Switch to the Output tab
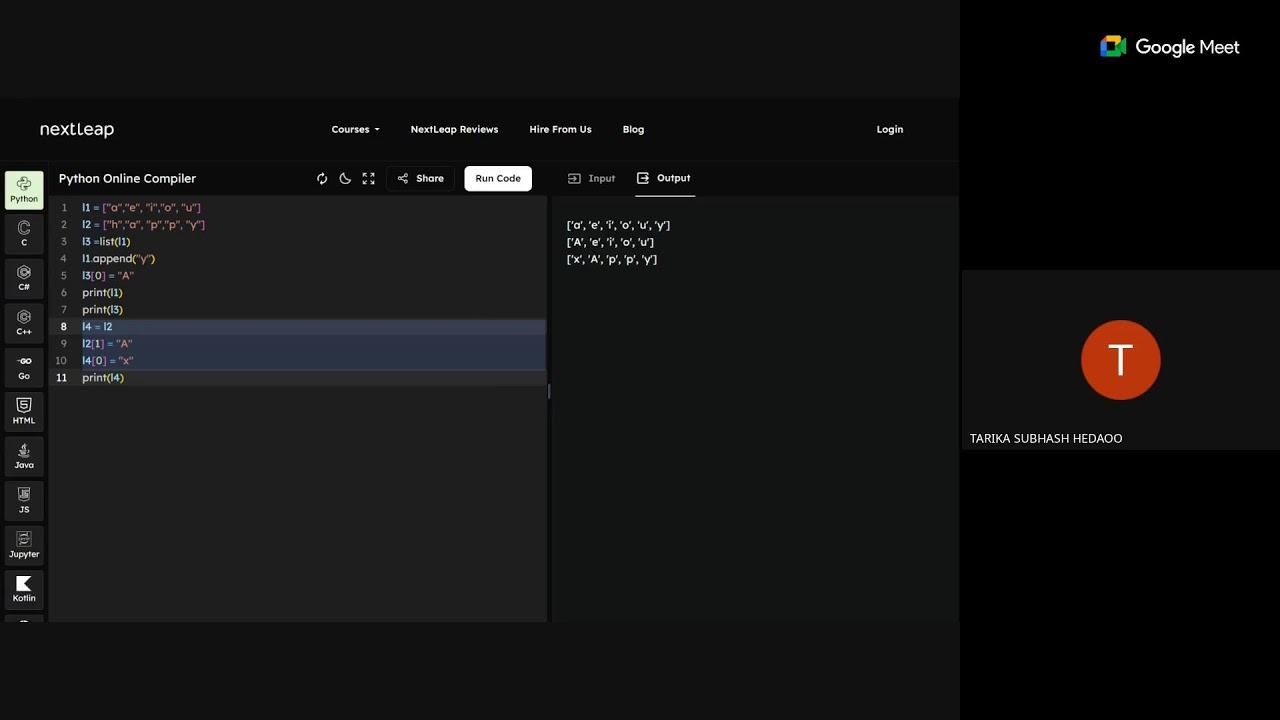The width and height of the screenshot is (1280, 720). click(664, 178)
